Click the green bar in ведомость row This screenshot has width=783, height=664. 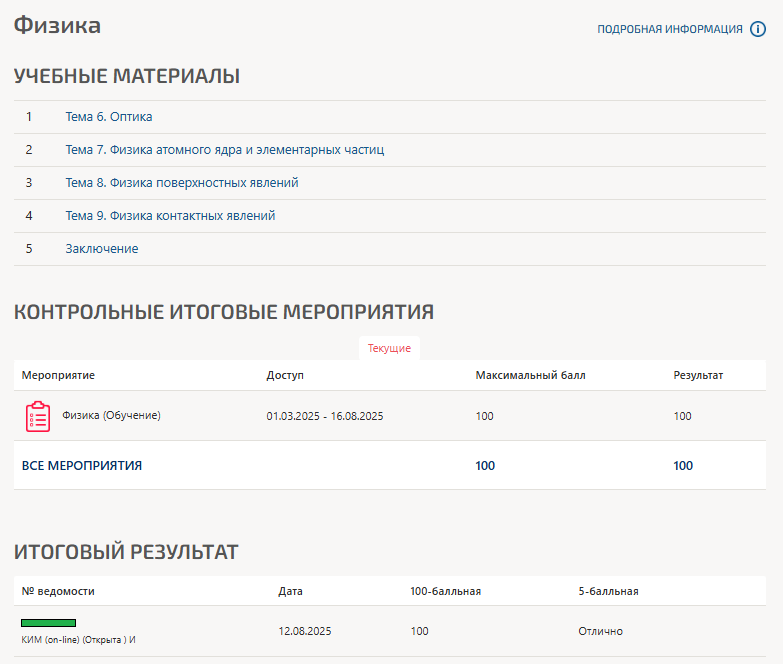[x=49, y=623]
